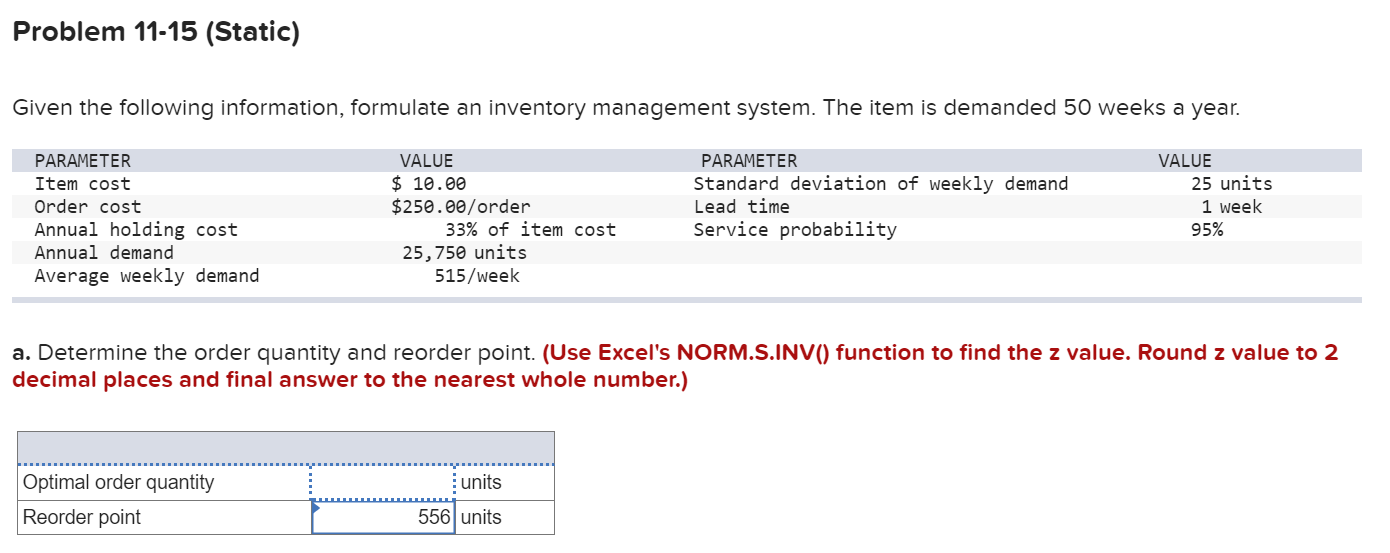
Task: Click the empty gray header of answer table
Action: (x=286, y=448)
